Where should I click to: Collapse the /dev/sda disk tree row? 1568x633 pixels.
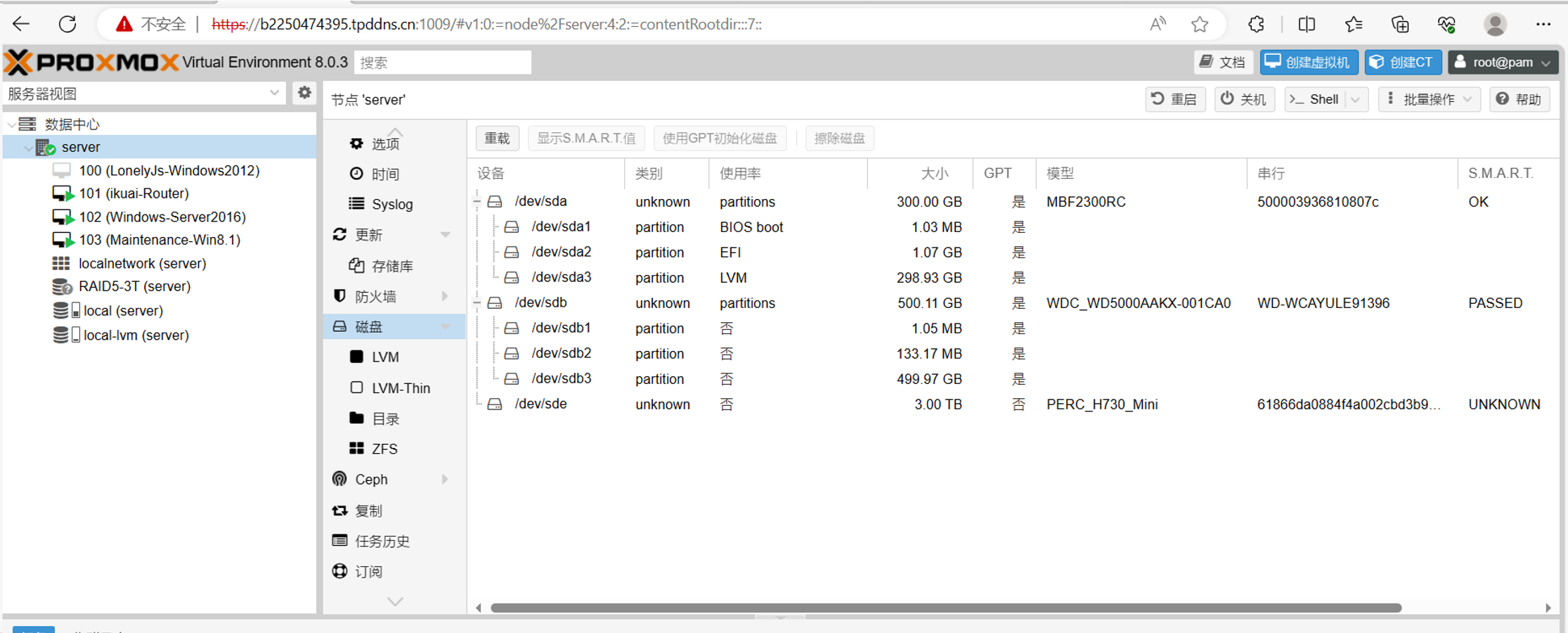pos(477,202)
